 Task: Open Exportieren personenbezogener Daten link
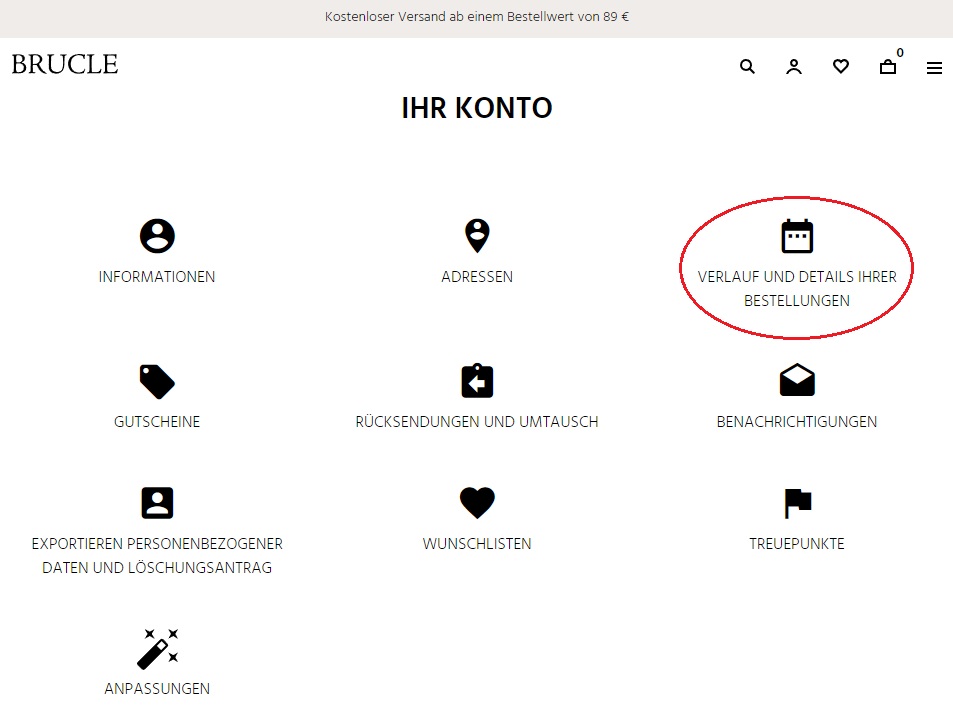click(x=157, y=556)
